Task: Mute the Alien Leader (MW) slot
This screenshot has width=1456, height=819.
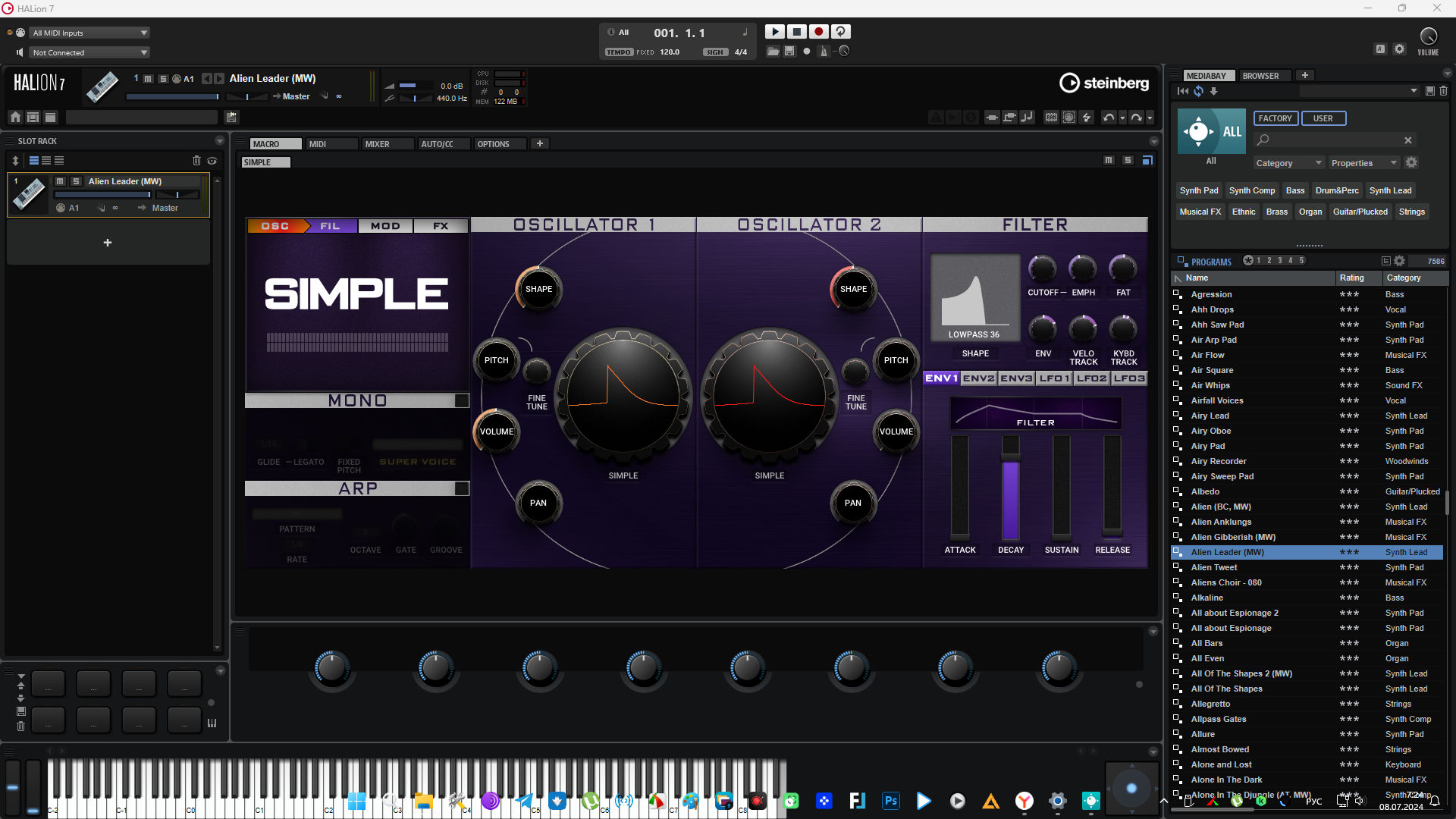Action: pyautogui.click(x=60, y=181)
